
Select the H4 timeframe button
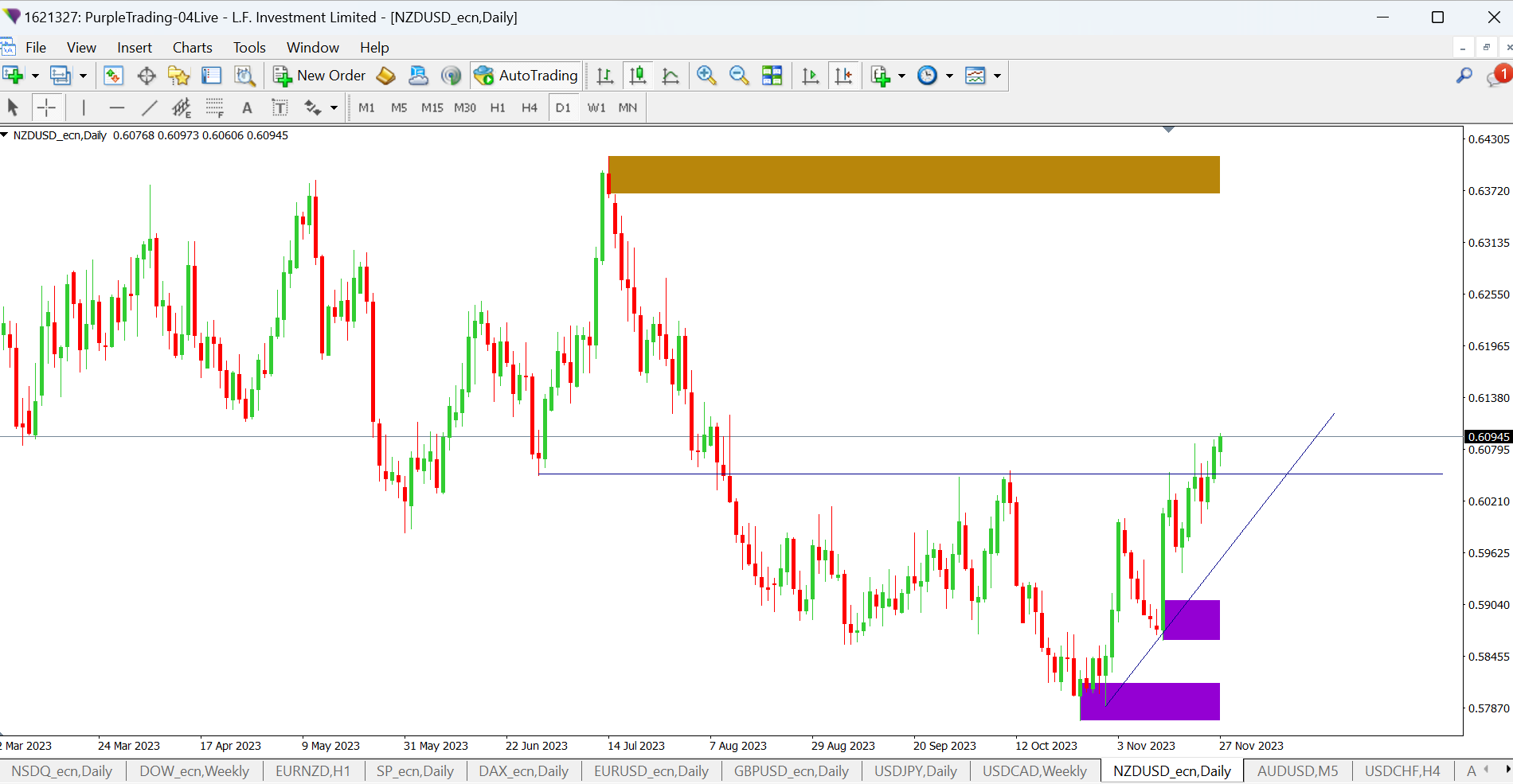click(x=529, y=107)
